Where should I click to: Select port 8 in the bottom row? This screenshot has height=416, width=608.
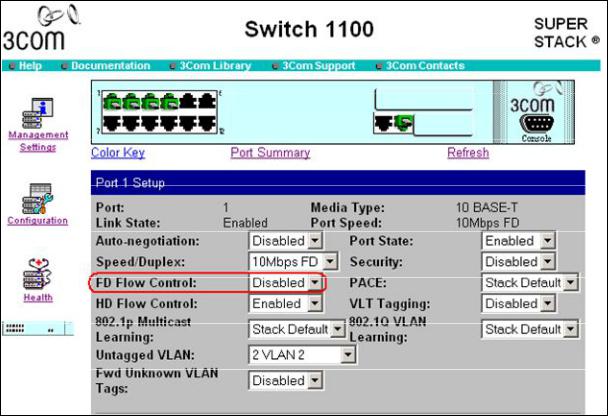tap(131, 123)
